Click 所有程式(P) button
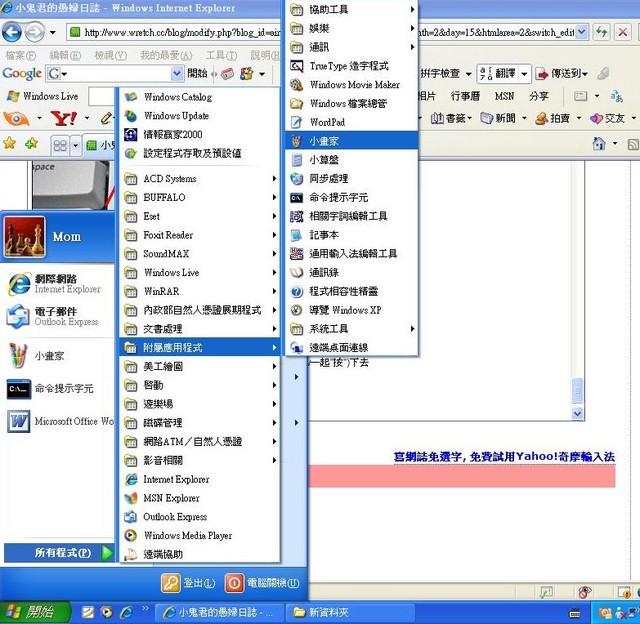This screenshot has width=640, height=624. point(59,553)
